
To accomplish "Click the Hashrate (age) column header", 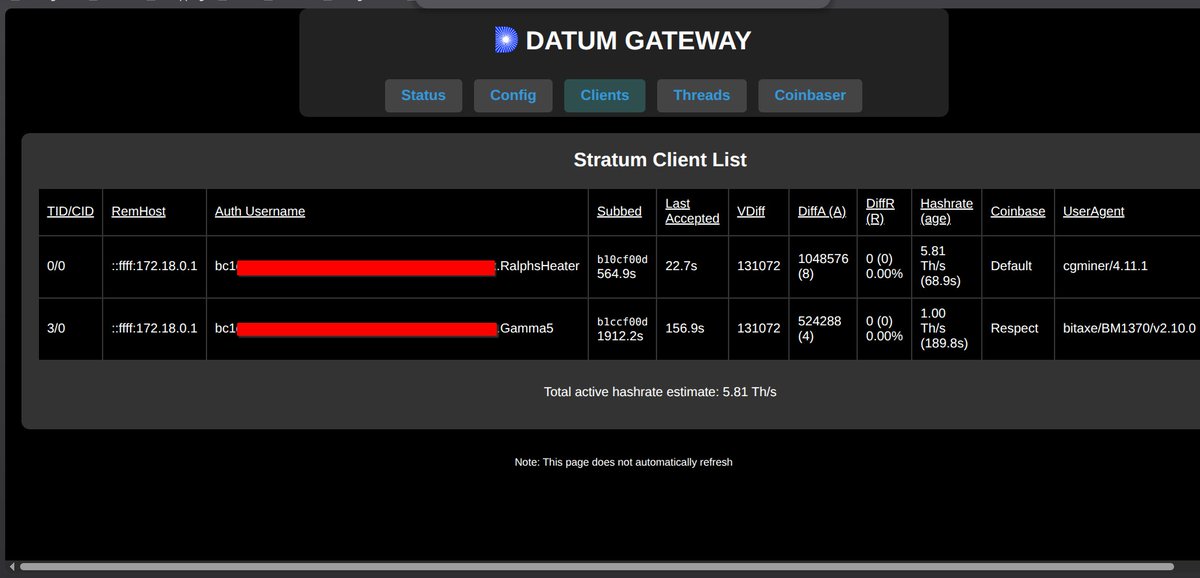I will 946,211.
